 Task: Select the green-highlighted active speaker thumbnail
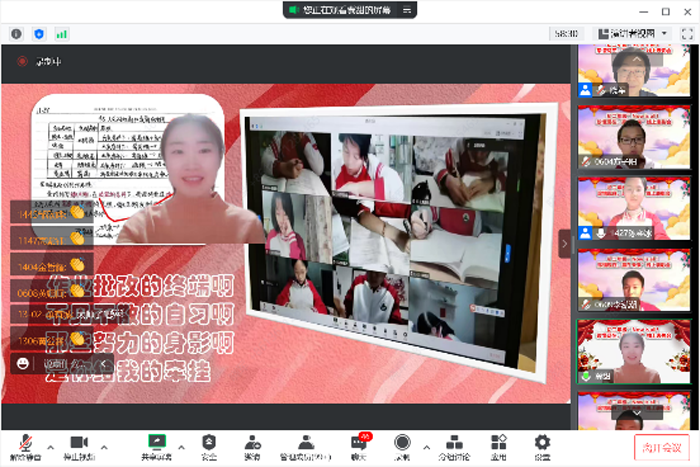click(x=634, y=351)
